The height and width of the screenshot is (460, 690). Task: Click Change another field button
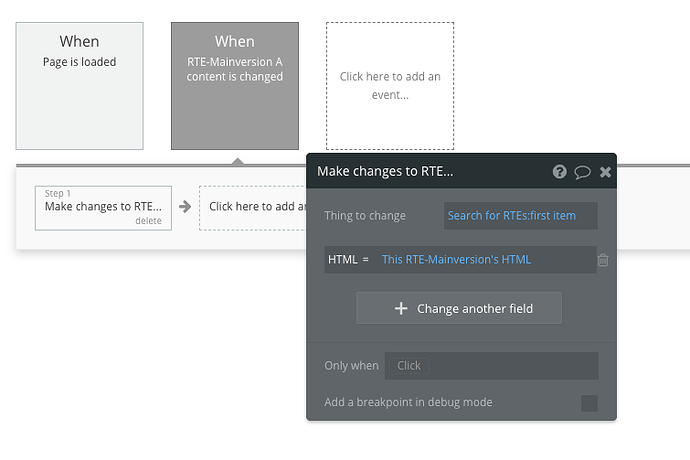[x=459, y=308]
